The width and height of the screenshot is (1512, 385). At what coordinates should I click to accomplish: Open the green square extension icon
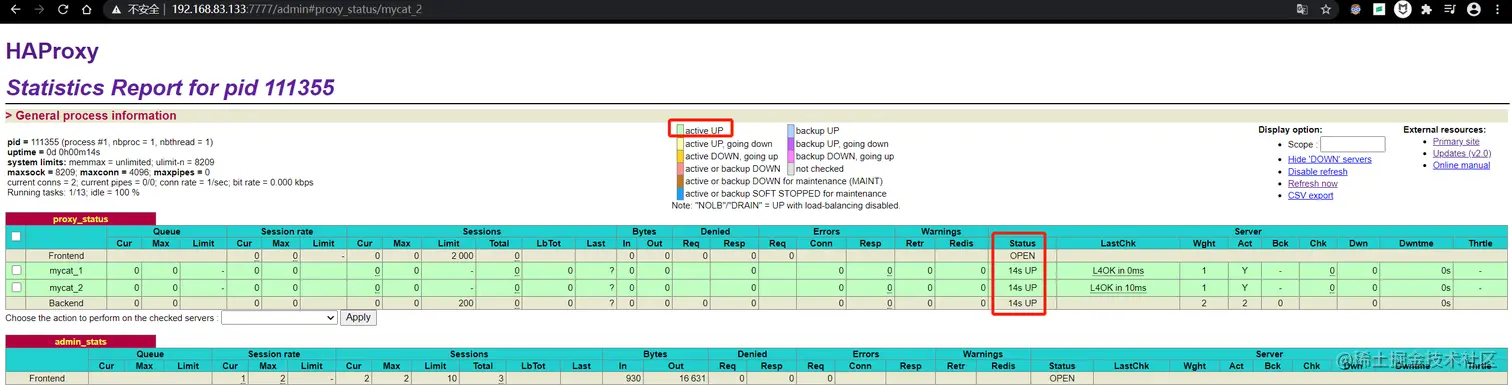coord(1379,9)
